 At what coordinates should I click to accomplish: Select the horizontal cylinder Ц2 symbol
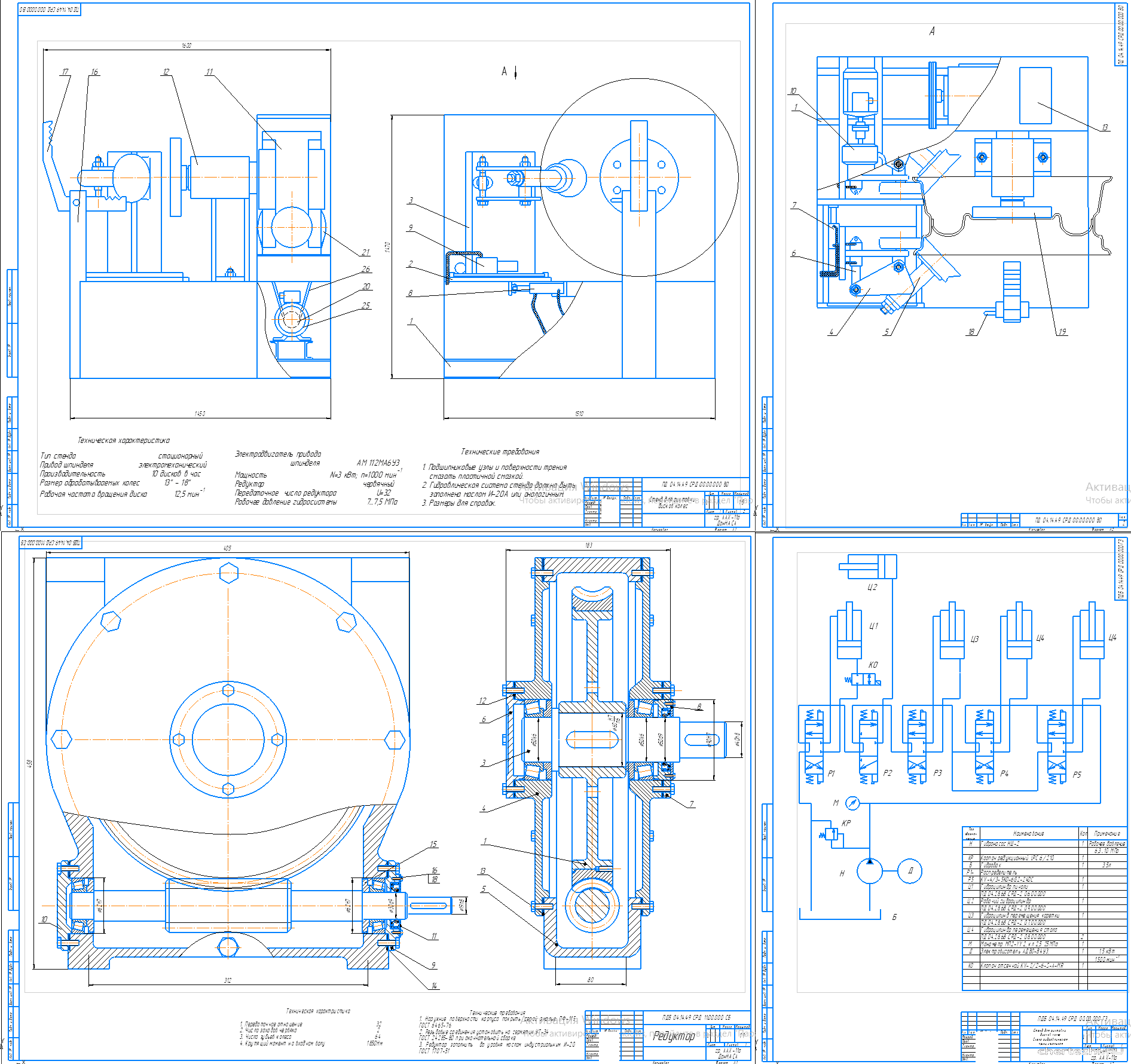(868, 566)
